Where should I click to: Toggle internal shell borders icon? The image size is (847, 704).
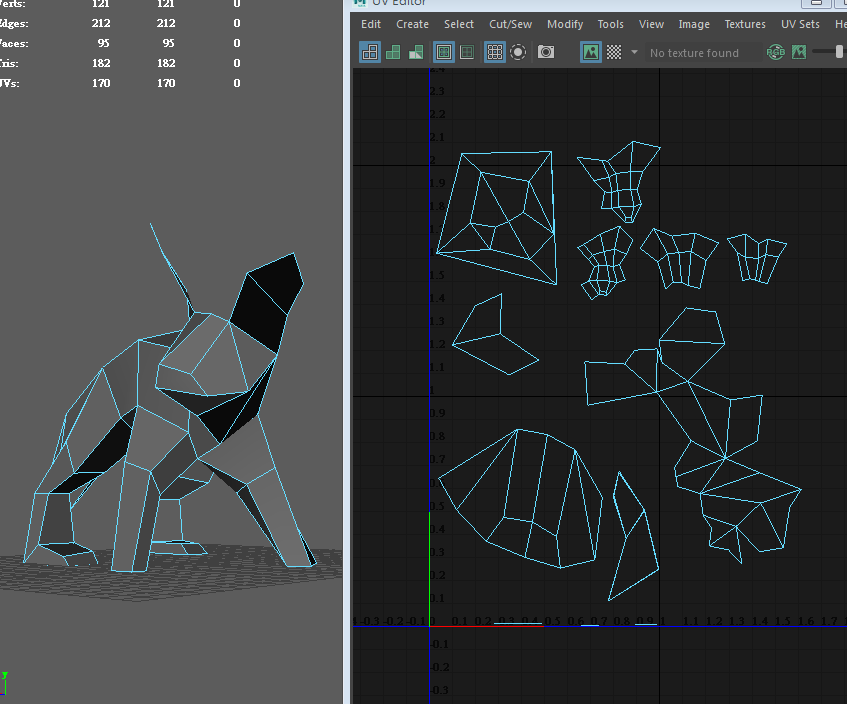coord(467,52)
